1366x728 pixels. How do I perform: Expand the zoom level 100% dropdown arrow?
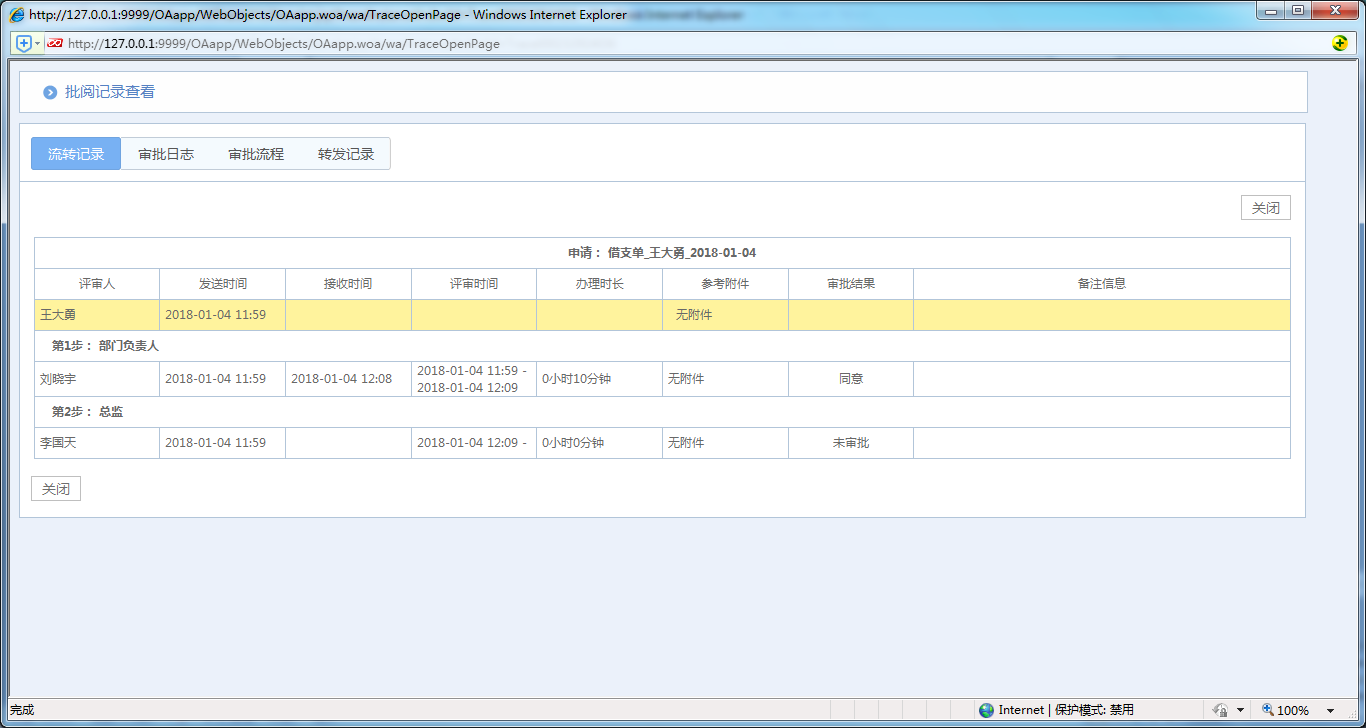(x=1331, y=711)
